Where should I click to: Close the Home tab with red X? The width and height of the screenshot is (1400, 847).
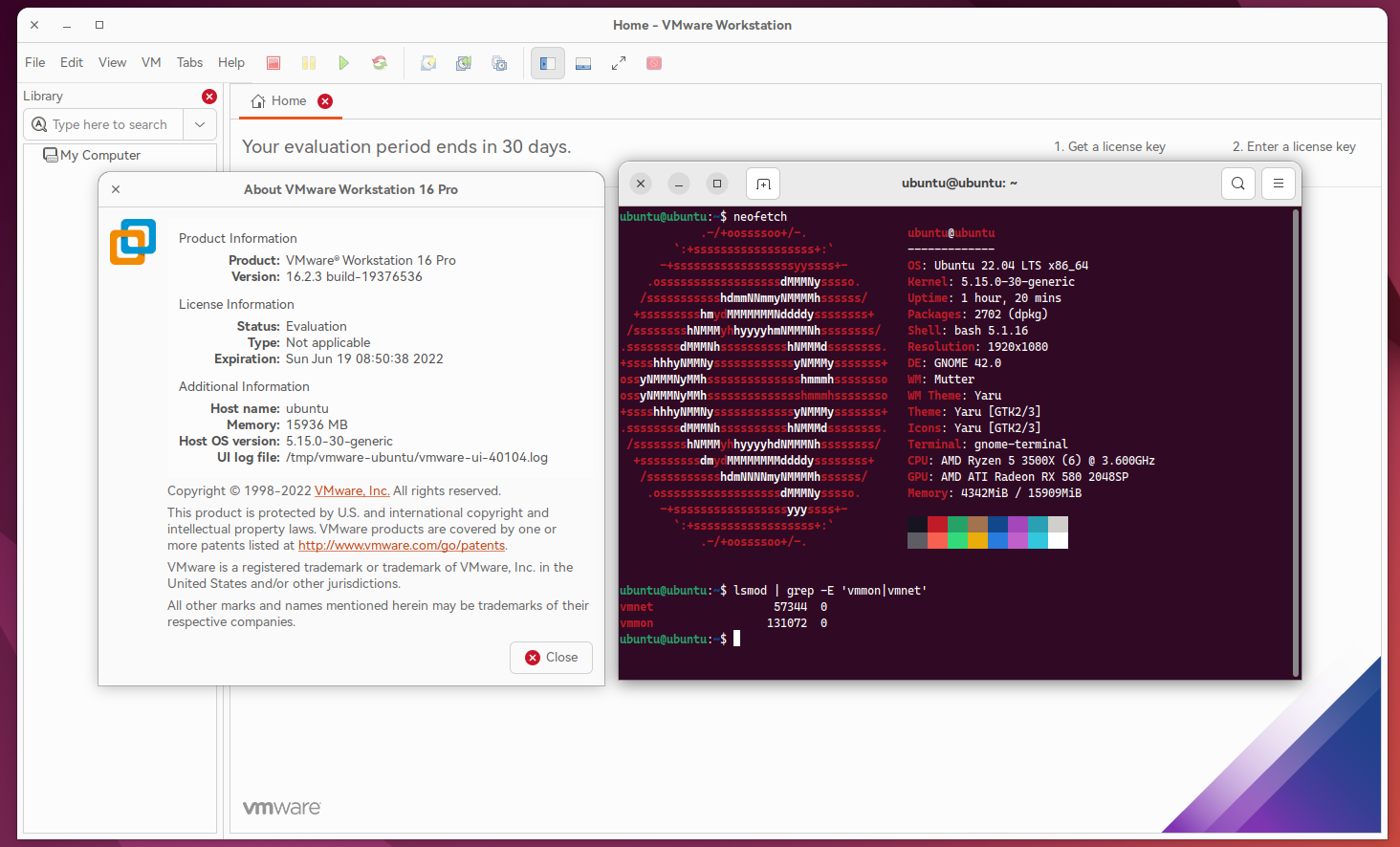[325, 101]
